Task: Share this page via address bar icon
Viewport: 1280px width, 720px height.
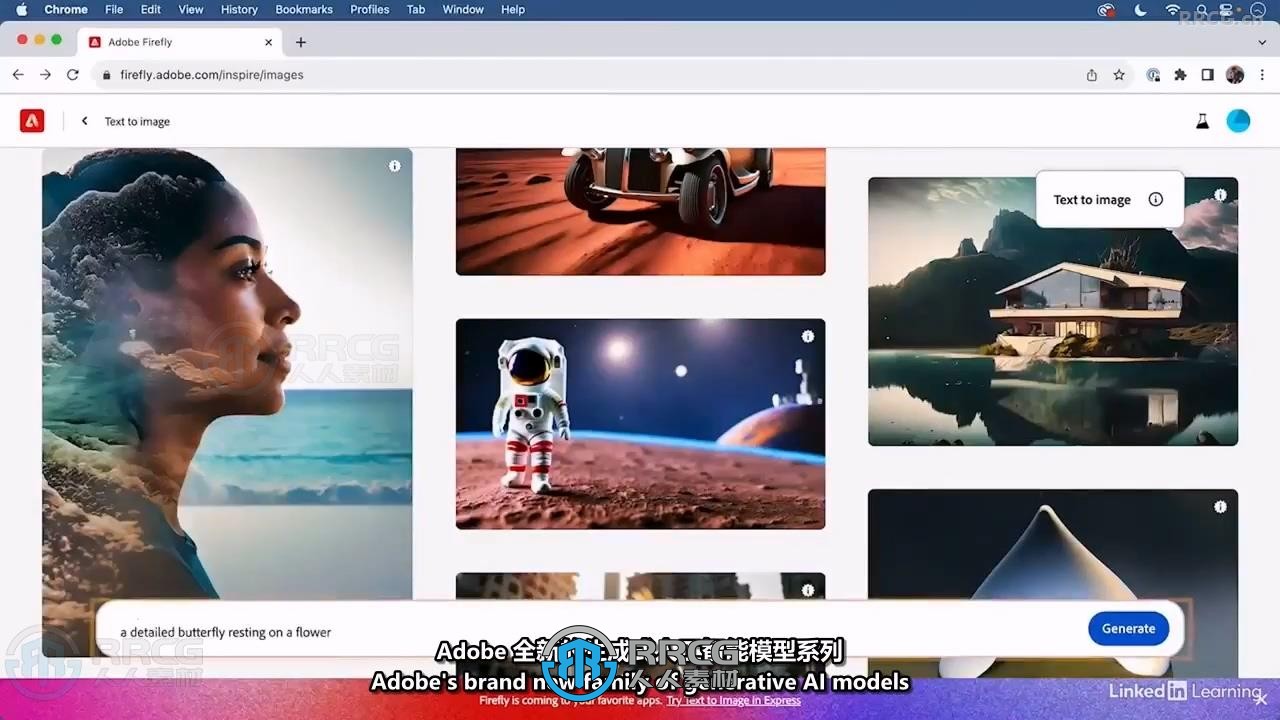Action: tap(1092, 75)
